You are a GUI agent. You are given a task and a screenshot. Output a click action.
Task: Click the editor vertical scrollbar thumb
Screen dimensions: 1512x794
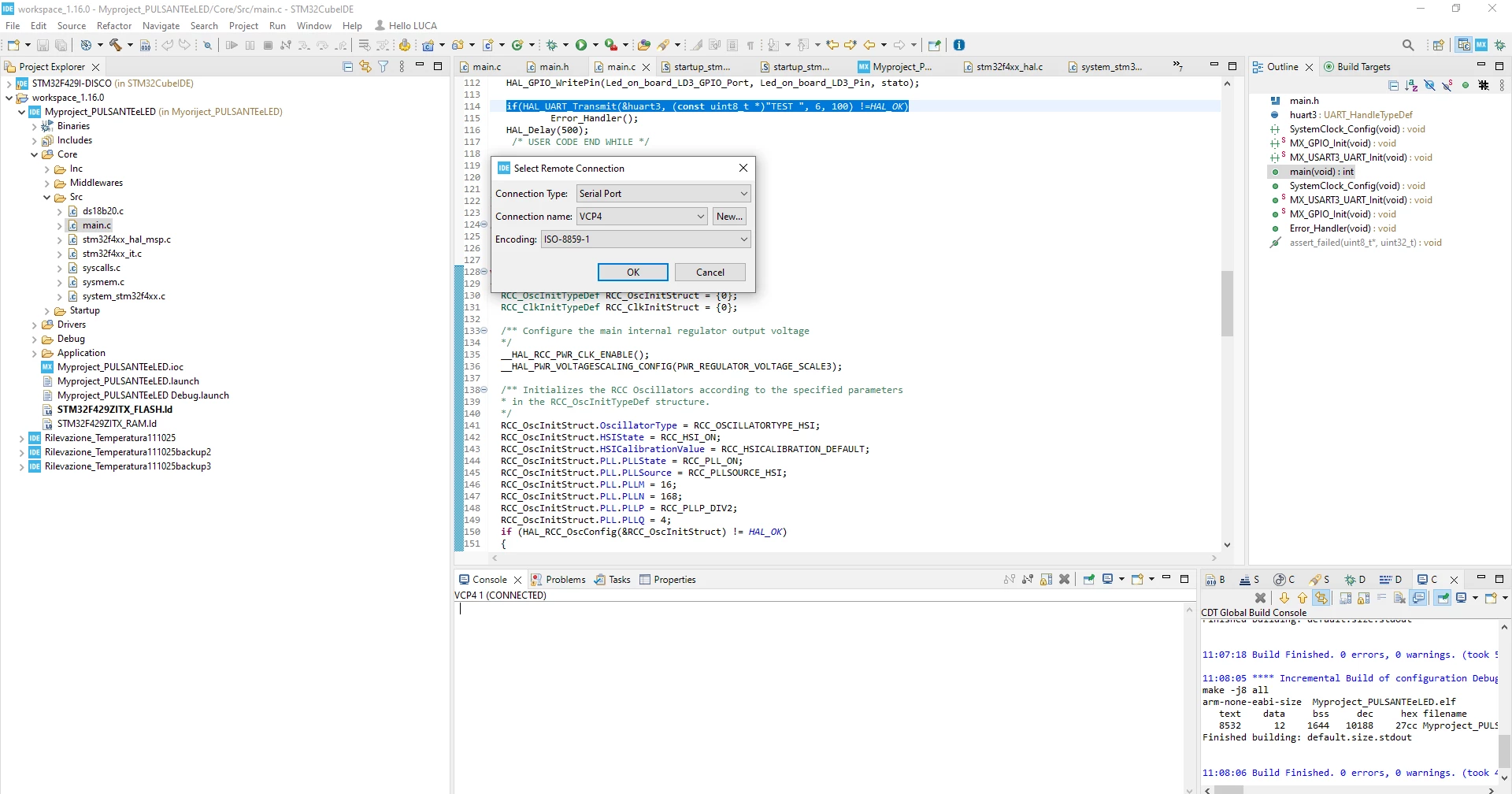coord(1227,303)
